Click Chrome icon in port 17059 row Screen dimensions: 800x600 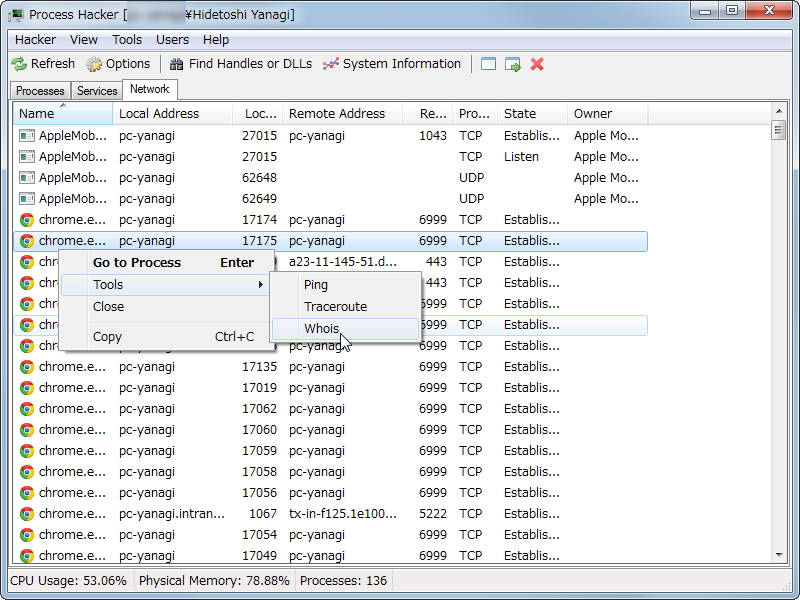coord(27,451)
